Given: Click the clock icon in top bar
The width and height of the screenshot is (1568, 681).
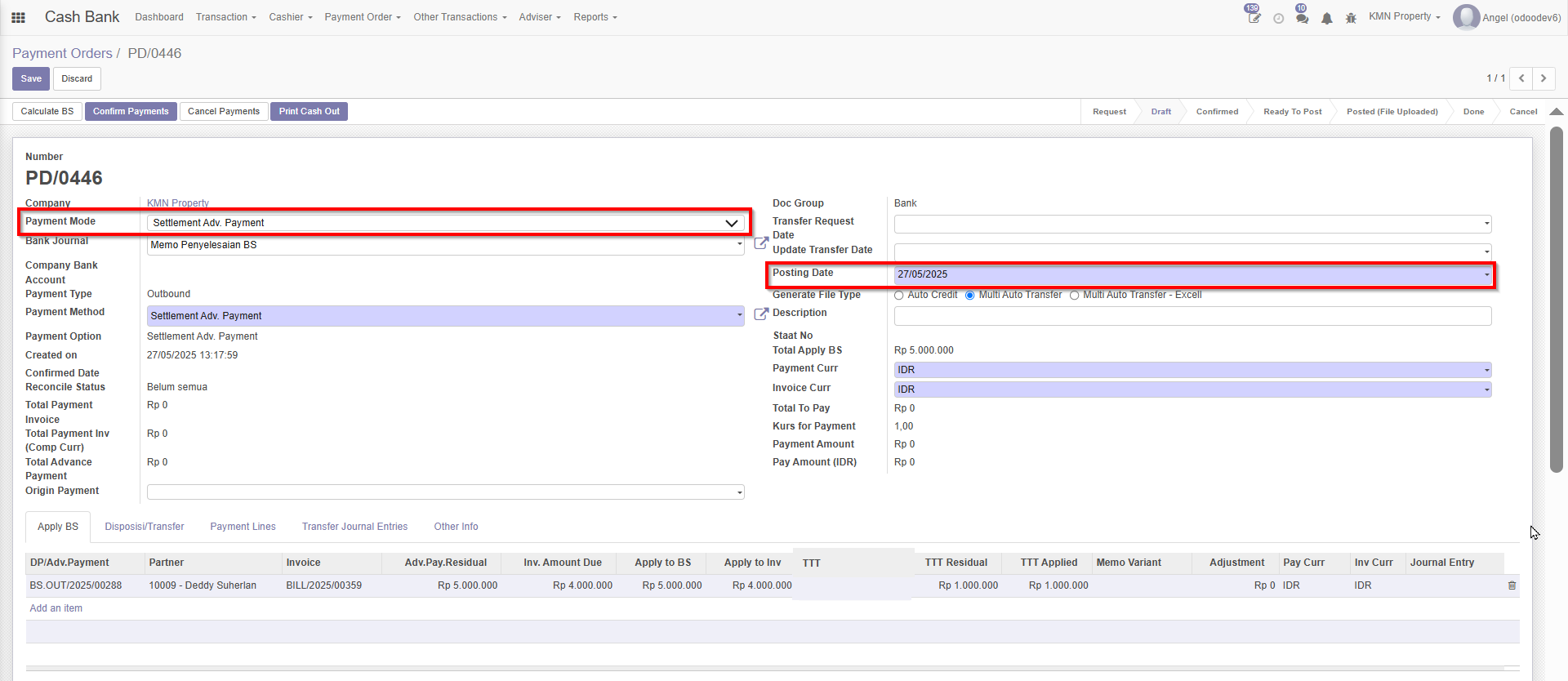Looking at the screenshot, I should [1278, 18].
